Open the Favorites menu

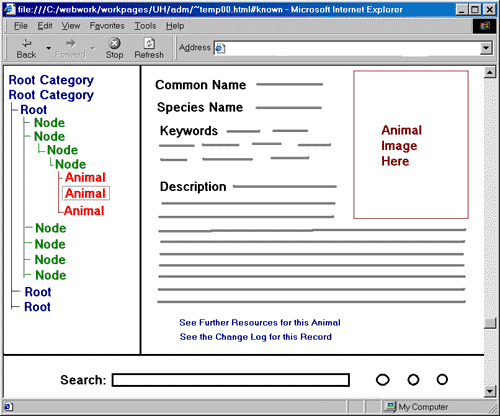[x=107, y=26]
